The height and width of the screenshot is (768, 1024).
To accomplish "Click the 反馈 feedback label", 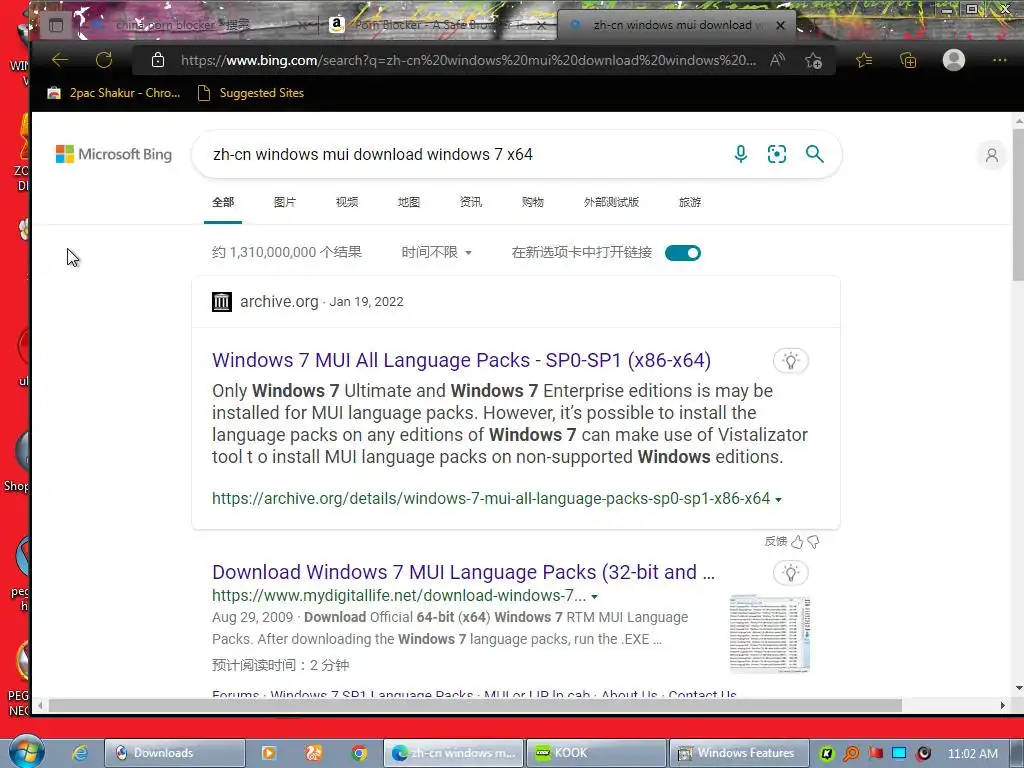I will (x=775, y=541).
